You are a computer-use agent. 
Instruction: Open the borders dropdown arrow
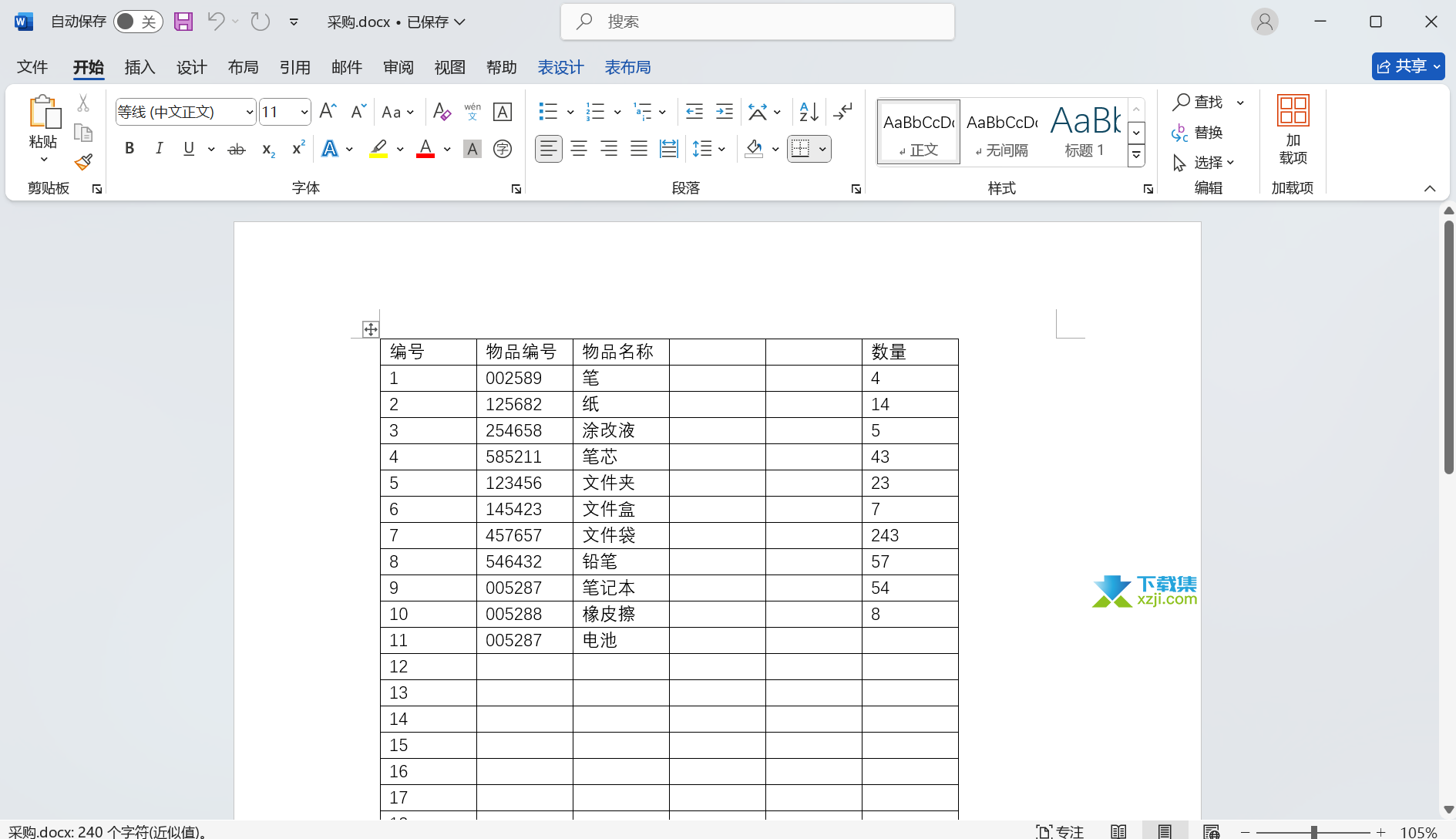click(x=822, y=150)
